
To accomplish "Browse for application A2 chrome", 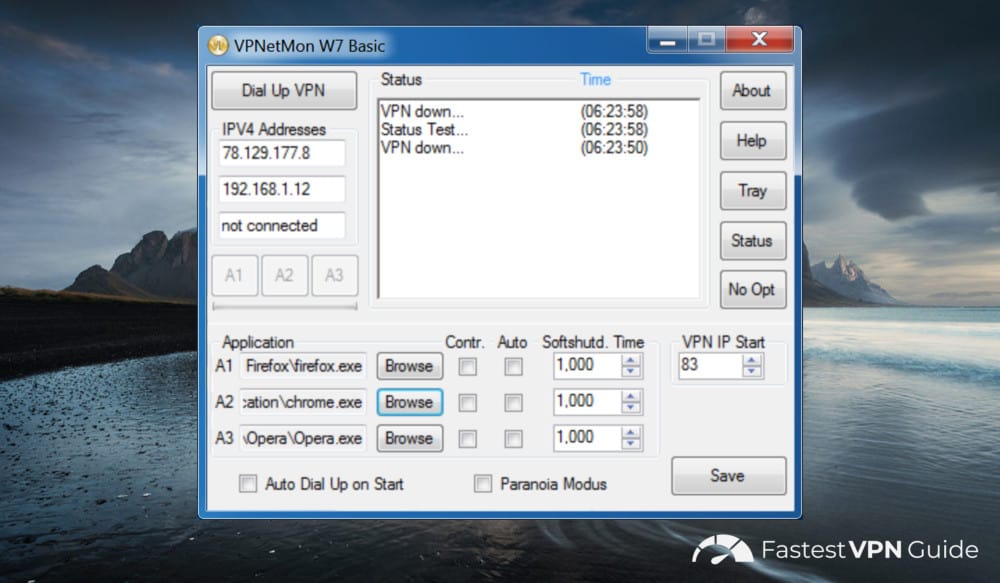I will [x=409, y=402].
